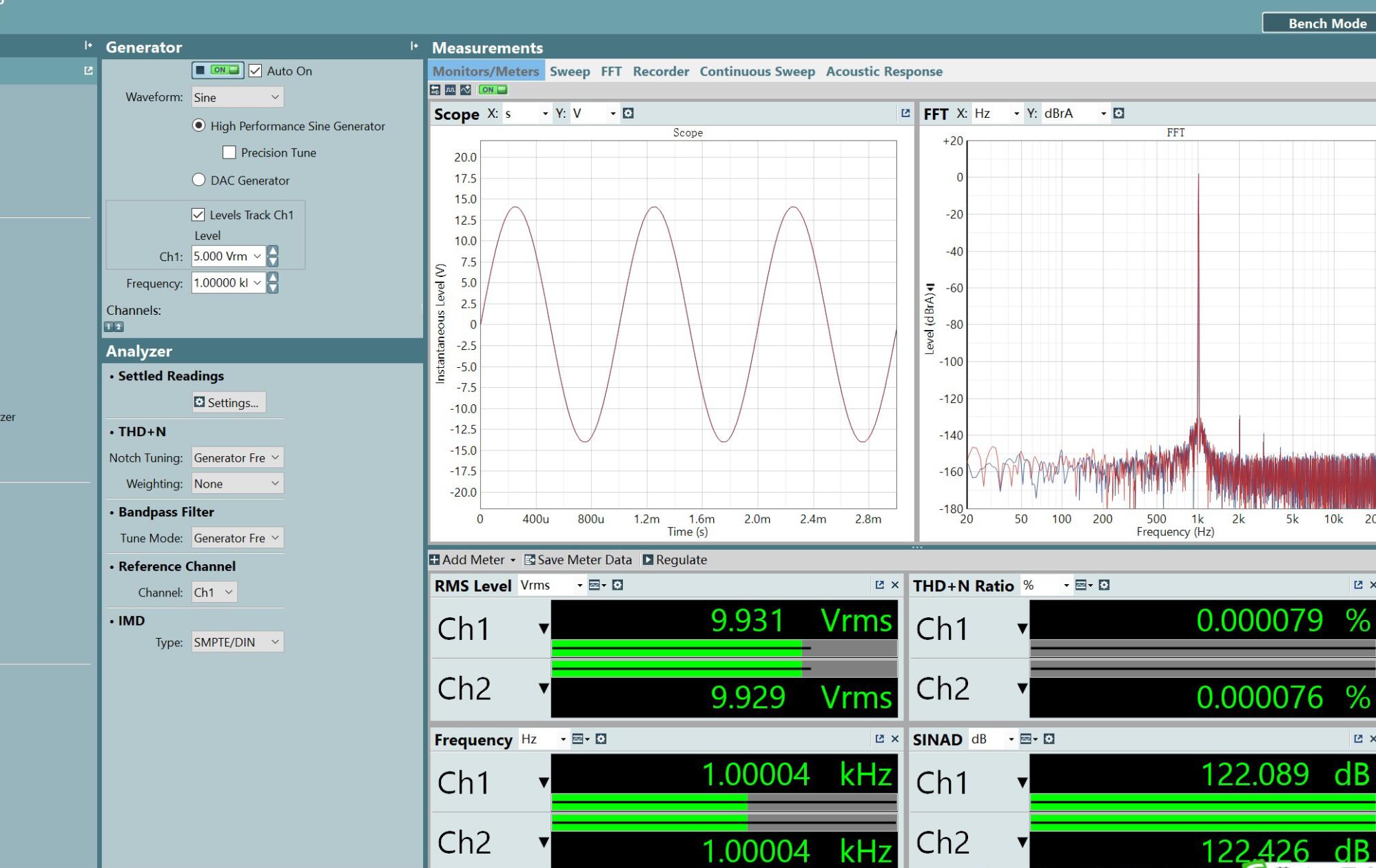Undock the Scope graph panel
1376x868 pixels.
coord(905,113)
